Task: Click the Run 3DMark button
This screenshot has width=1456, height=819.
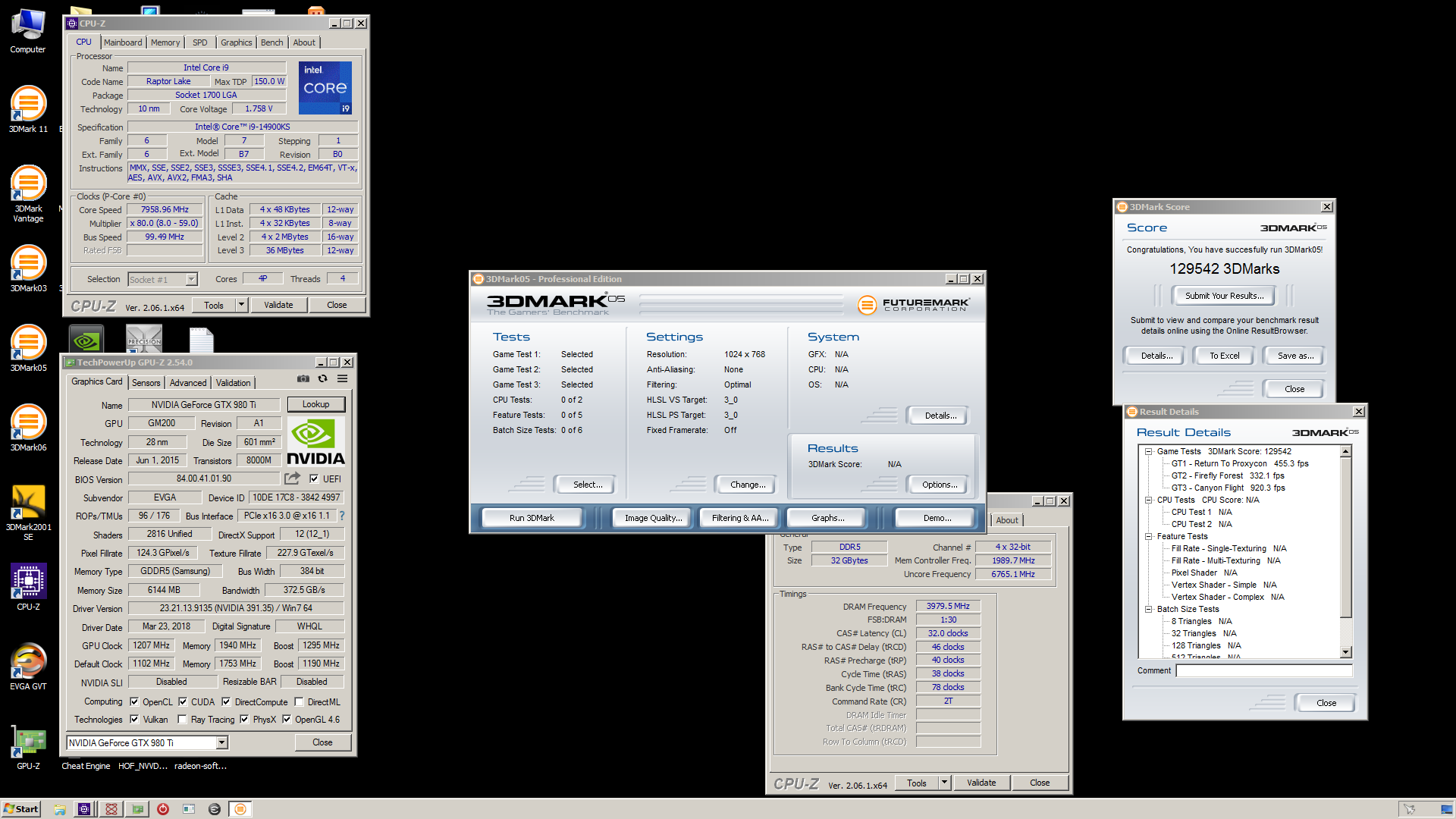Action: pyautogui.click(x=532, y=518)
